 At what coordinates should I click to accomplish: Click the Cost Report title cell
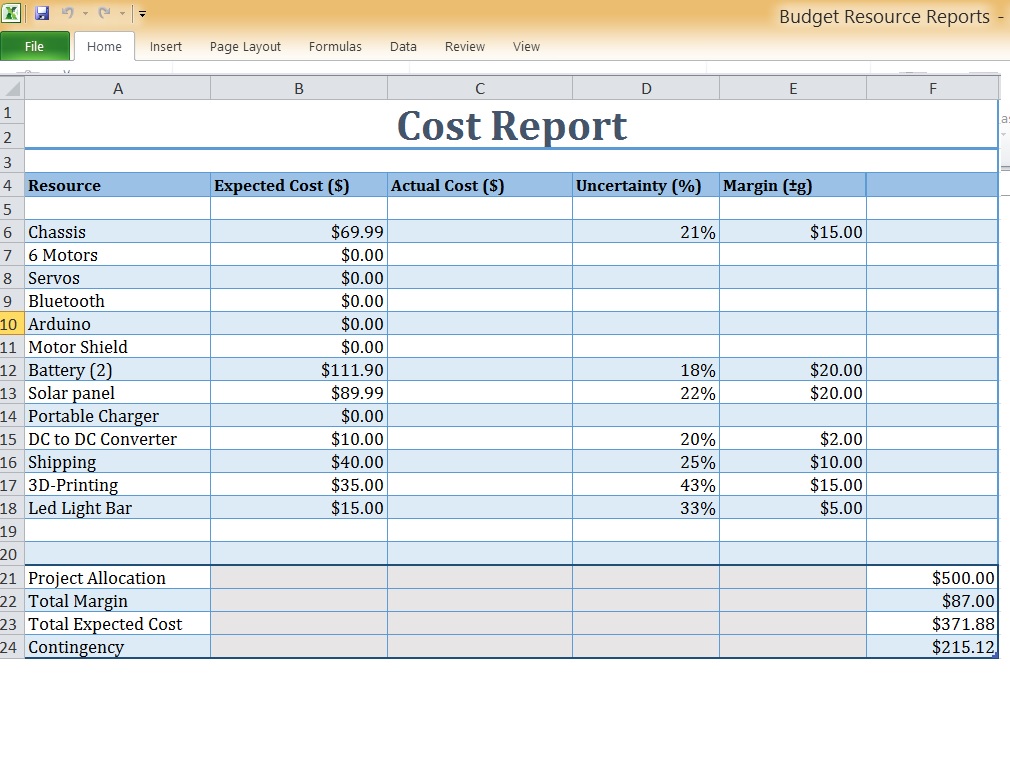coord(511,125)
